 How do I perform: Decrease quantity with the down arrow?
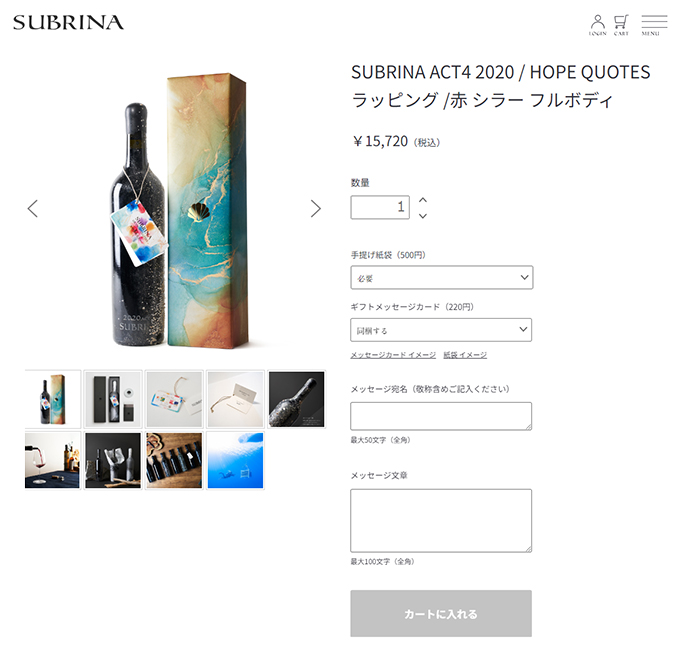pyautogui.click(x=423, y=216)
